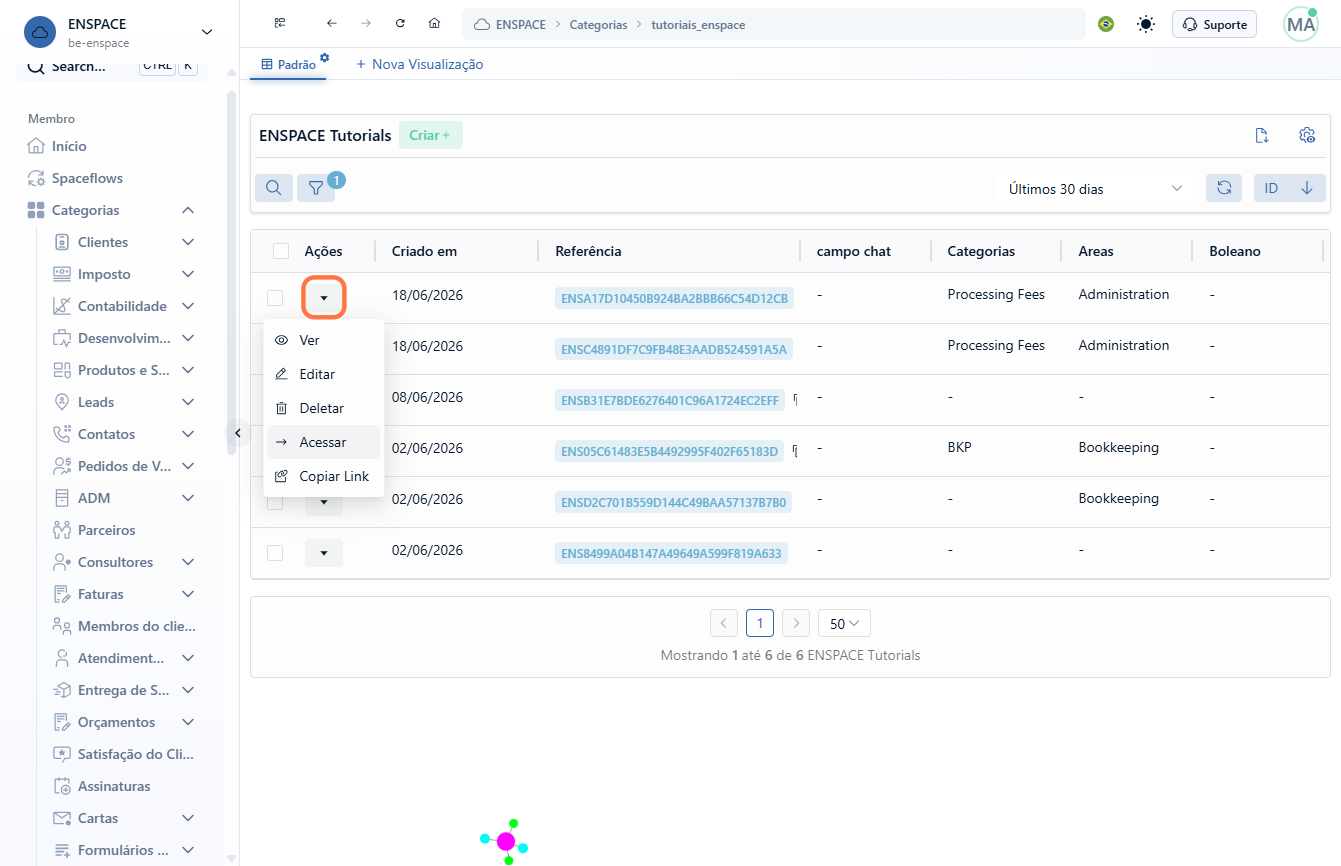The image size is (1341, 866).
Task: Open the Últimos 30 dias dropdown
Action: click(x=1095, y=188)
